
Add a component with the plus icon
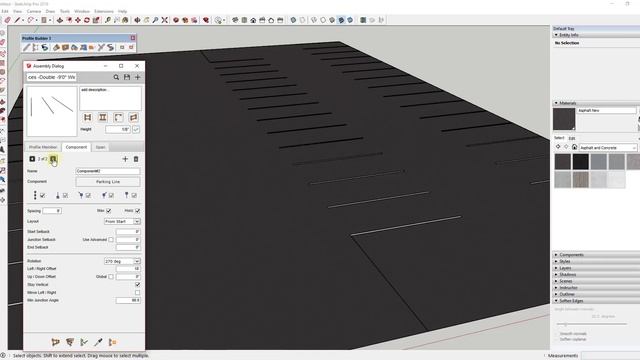pyautogui.click(x=125, y=159)
